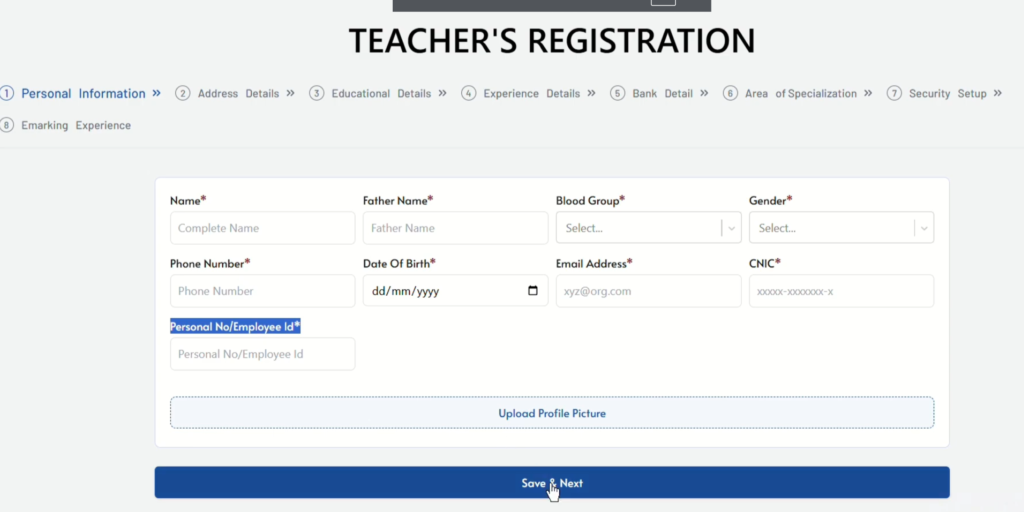Go to the Educational Details step
The width and height of the screenshot is (1024, 512).
(x=380, y=94)
